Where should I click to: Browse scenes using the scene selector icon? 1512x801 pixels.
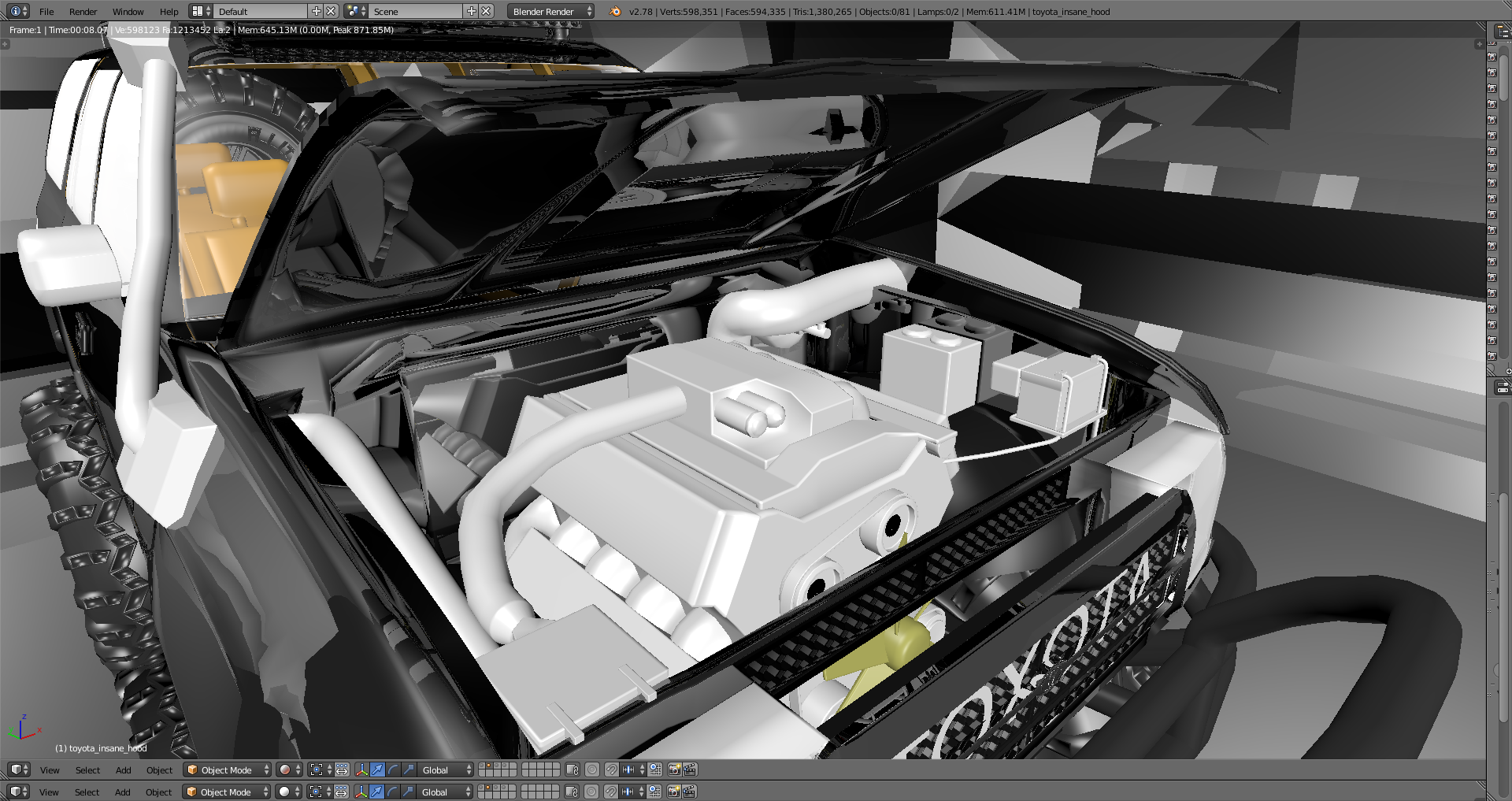coord(356,11)
